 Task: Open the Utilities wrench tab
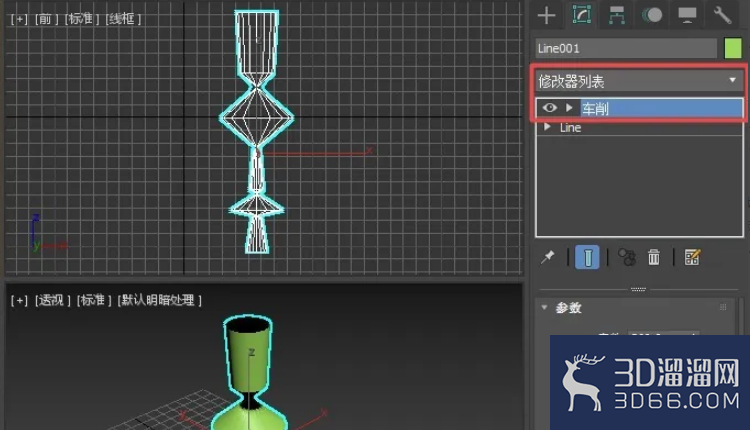point(722,15)
